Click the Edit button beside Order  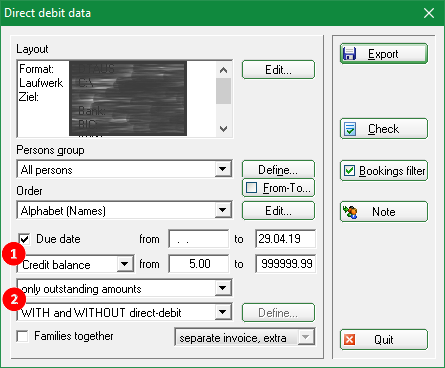tap(278, 211)
